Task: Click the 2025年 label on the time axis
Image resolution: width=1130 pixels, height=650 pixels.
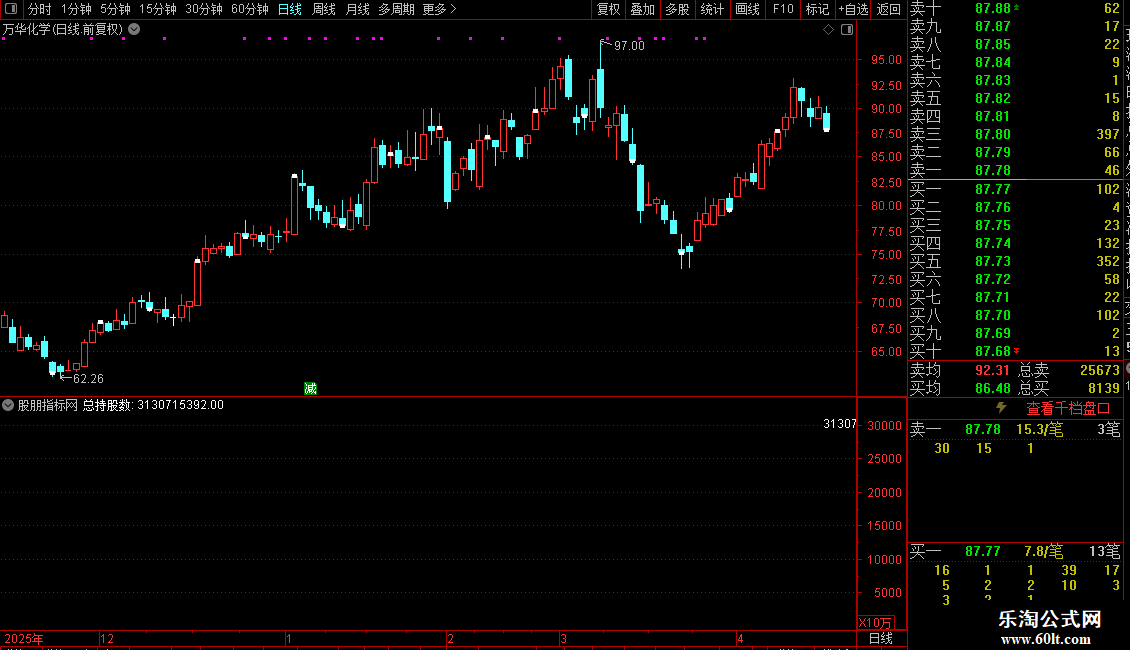Action: pyautogui.click(x=24, y=638)
